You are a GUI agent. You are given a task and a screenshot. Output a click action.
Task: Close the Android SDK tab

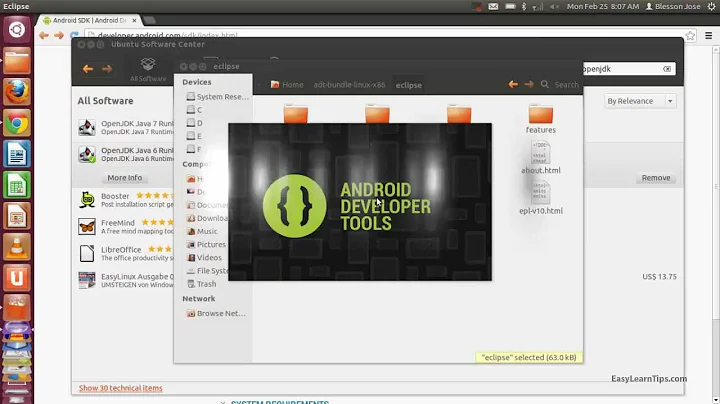tap(134, 20)
